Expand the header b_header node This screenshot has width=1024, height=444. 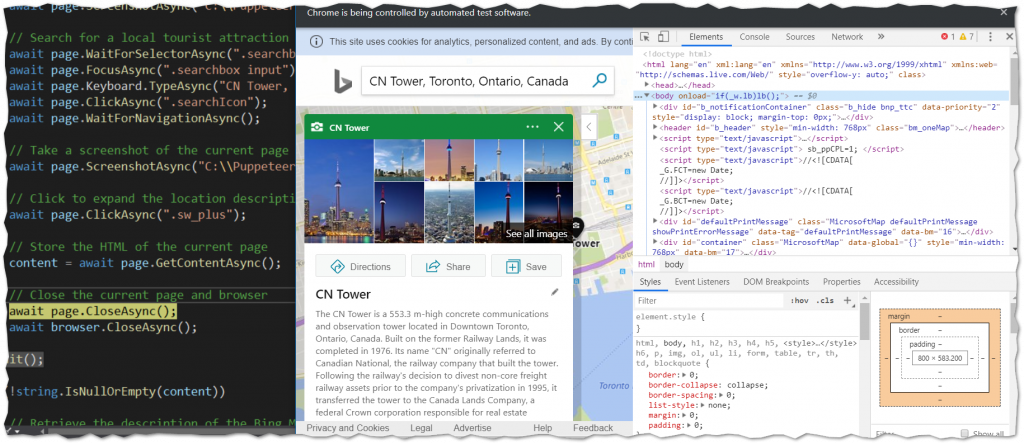656,128
